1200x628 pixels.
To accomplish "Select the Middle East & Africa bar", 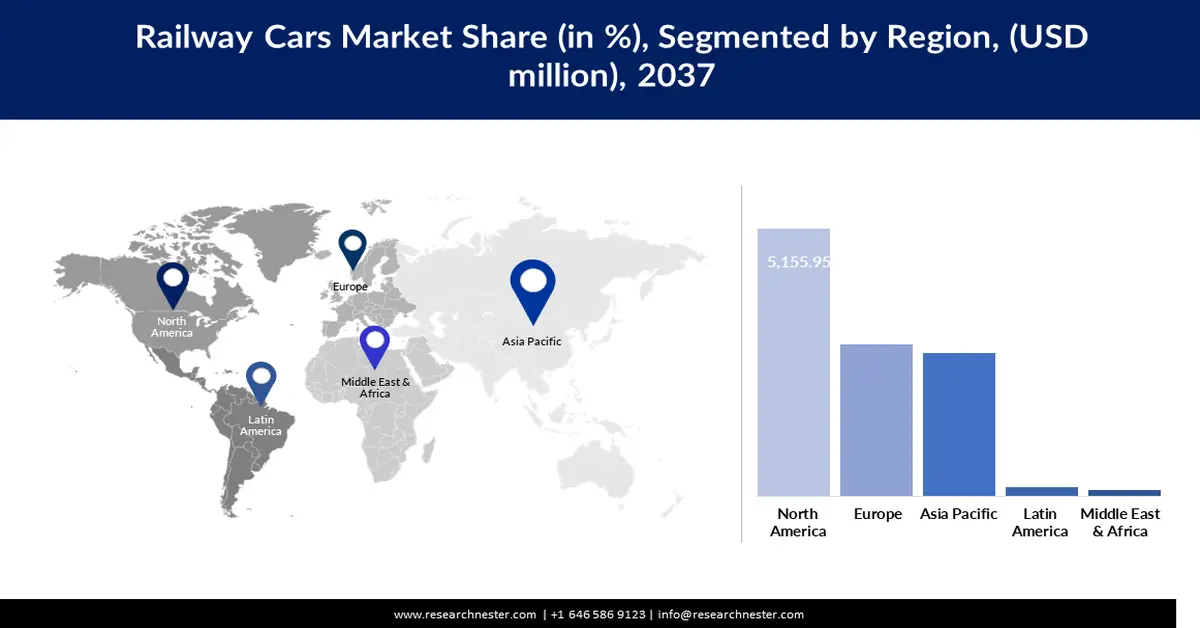I will pos(1125,493).
